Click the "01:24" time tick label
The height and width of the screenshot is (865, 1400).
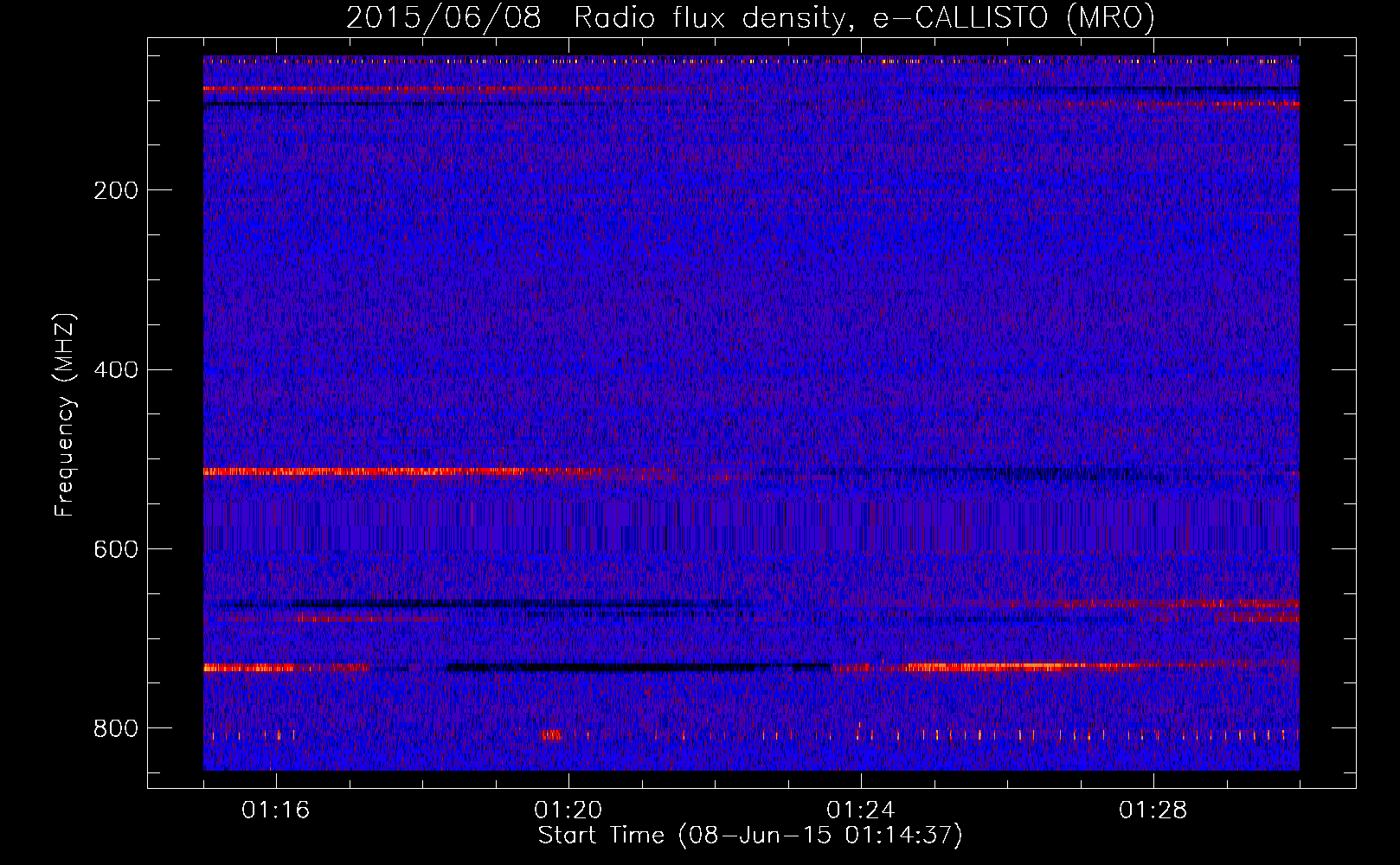click(x=861, y=811)
